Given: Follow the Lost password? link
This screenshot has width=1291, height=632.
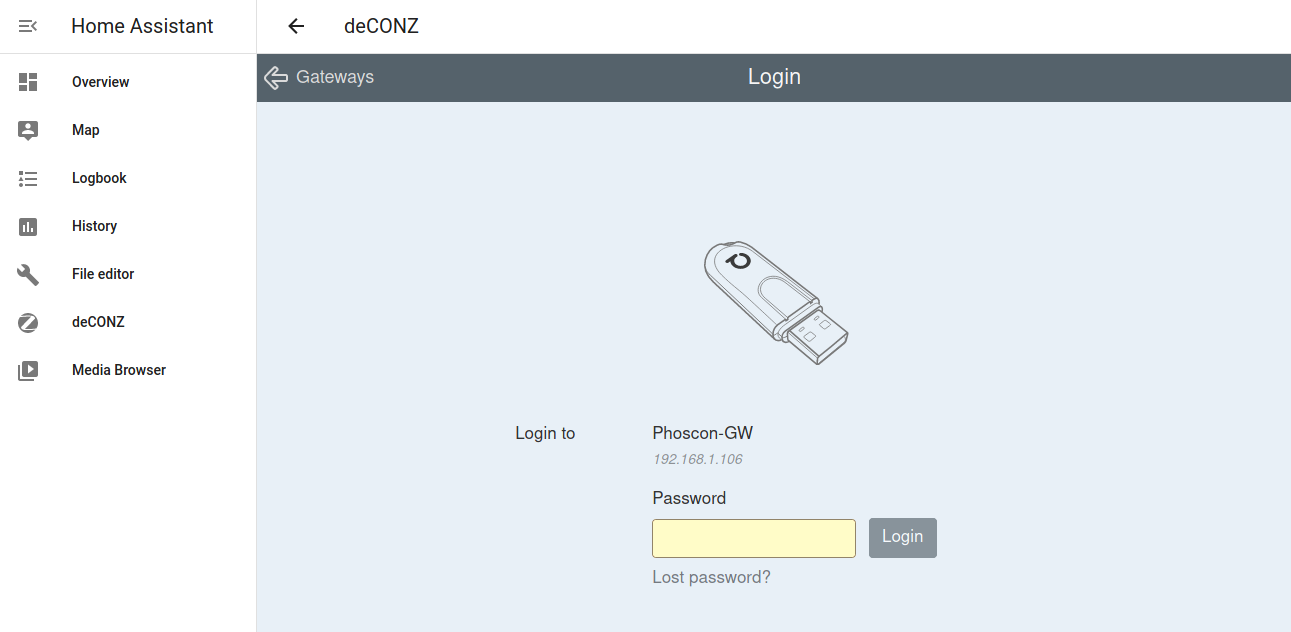Looking at the screenshot, I should [x=711, y=577].
